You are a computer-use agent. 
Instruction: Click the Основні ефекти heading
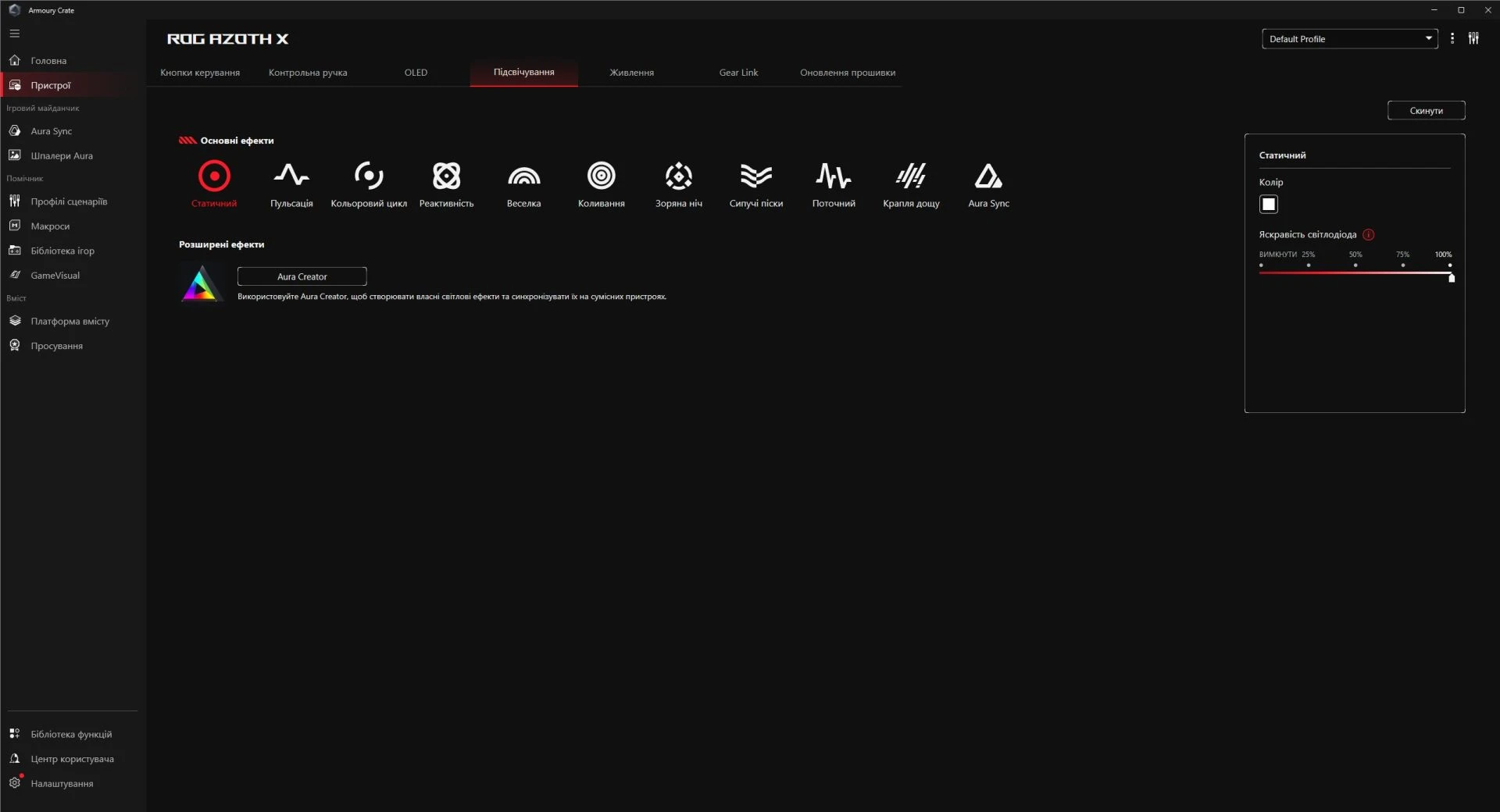click(237, 141)
